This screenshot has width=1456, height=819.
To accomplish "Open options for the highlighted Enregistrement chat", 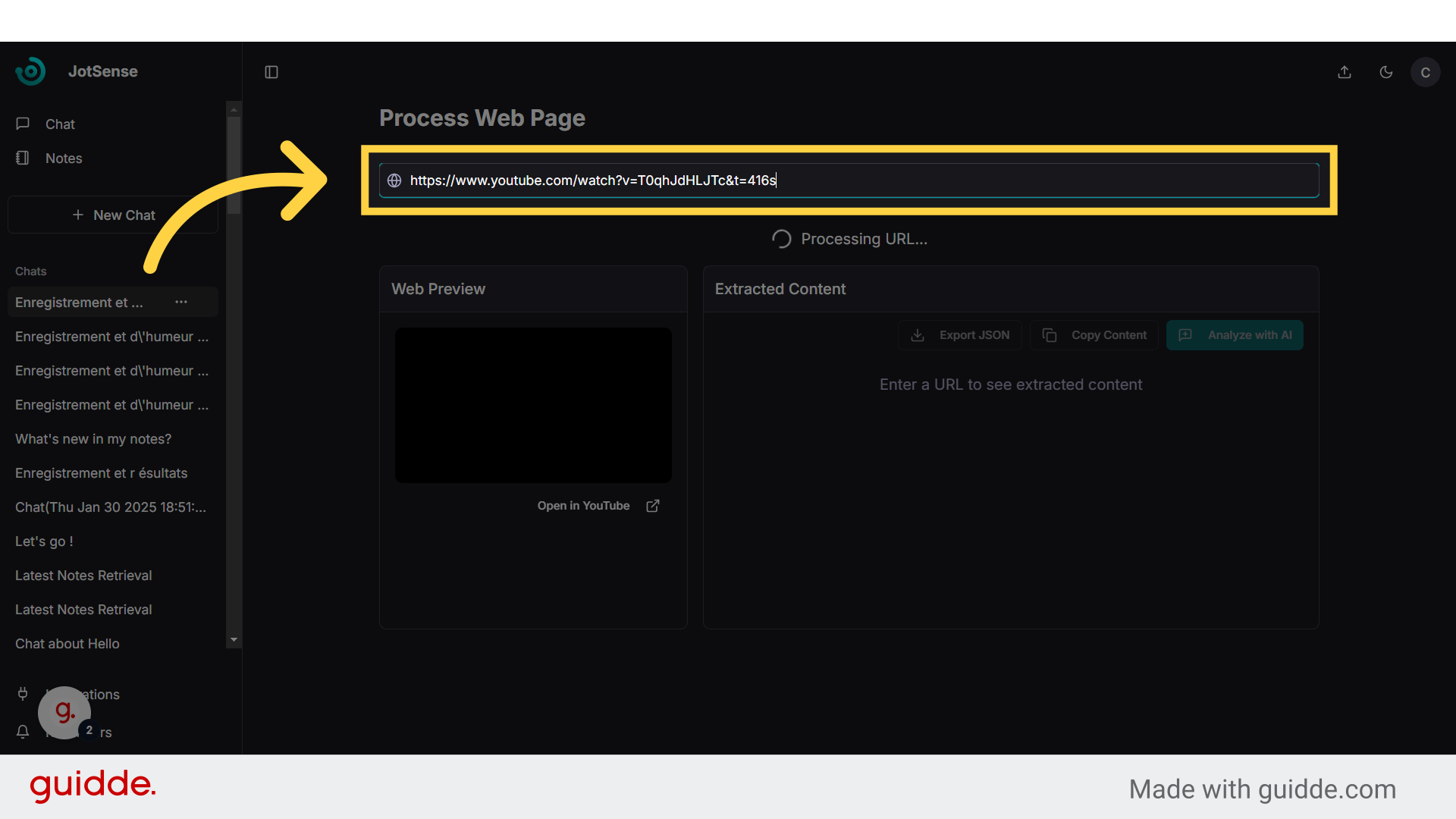I will pyautogui.click(x=181, y=302).
